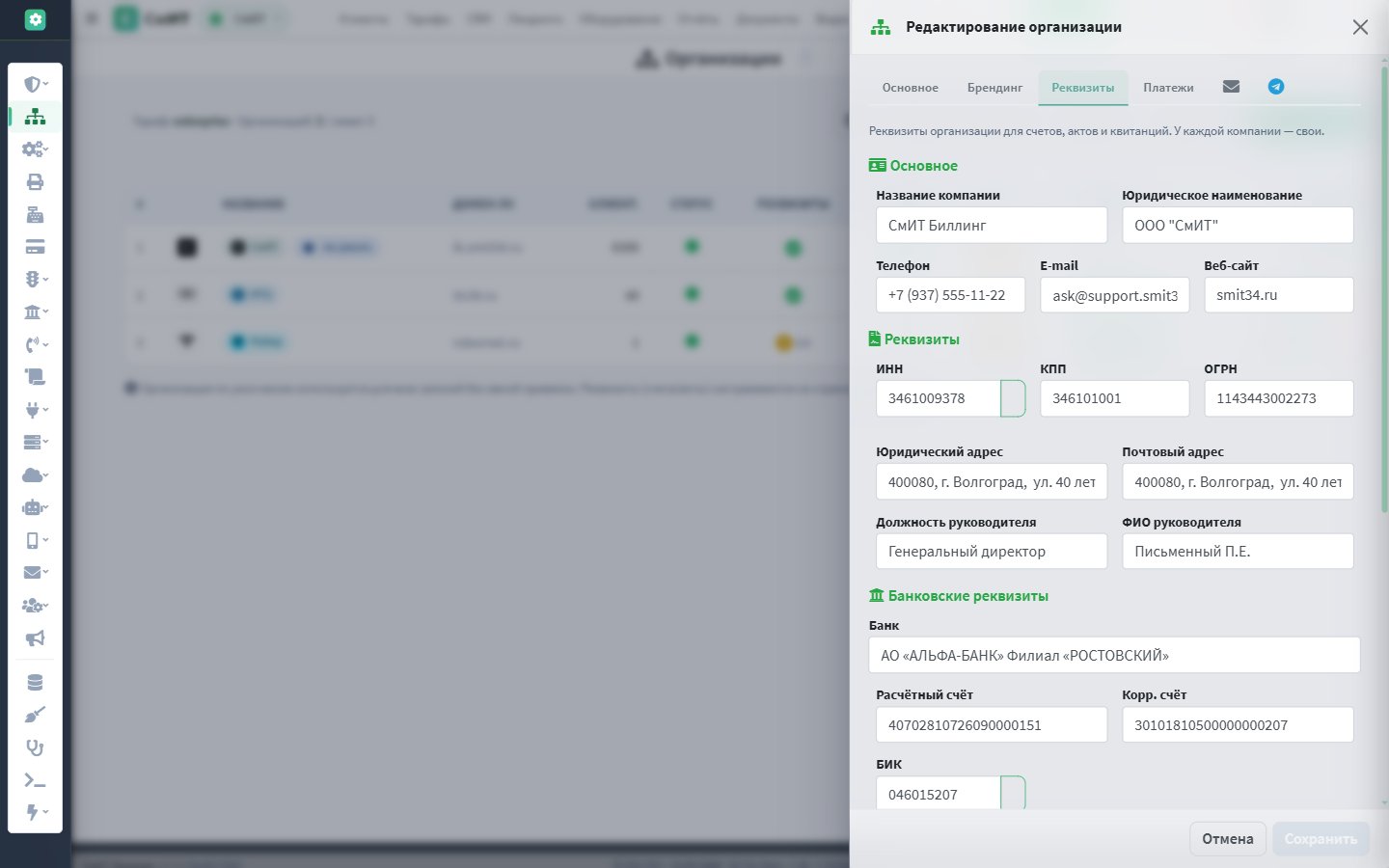
Task: Expand the server sidebar menu
Action: pyautogui.click(x=35, y=443)
